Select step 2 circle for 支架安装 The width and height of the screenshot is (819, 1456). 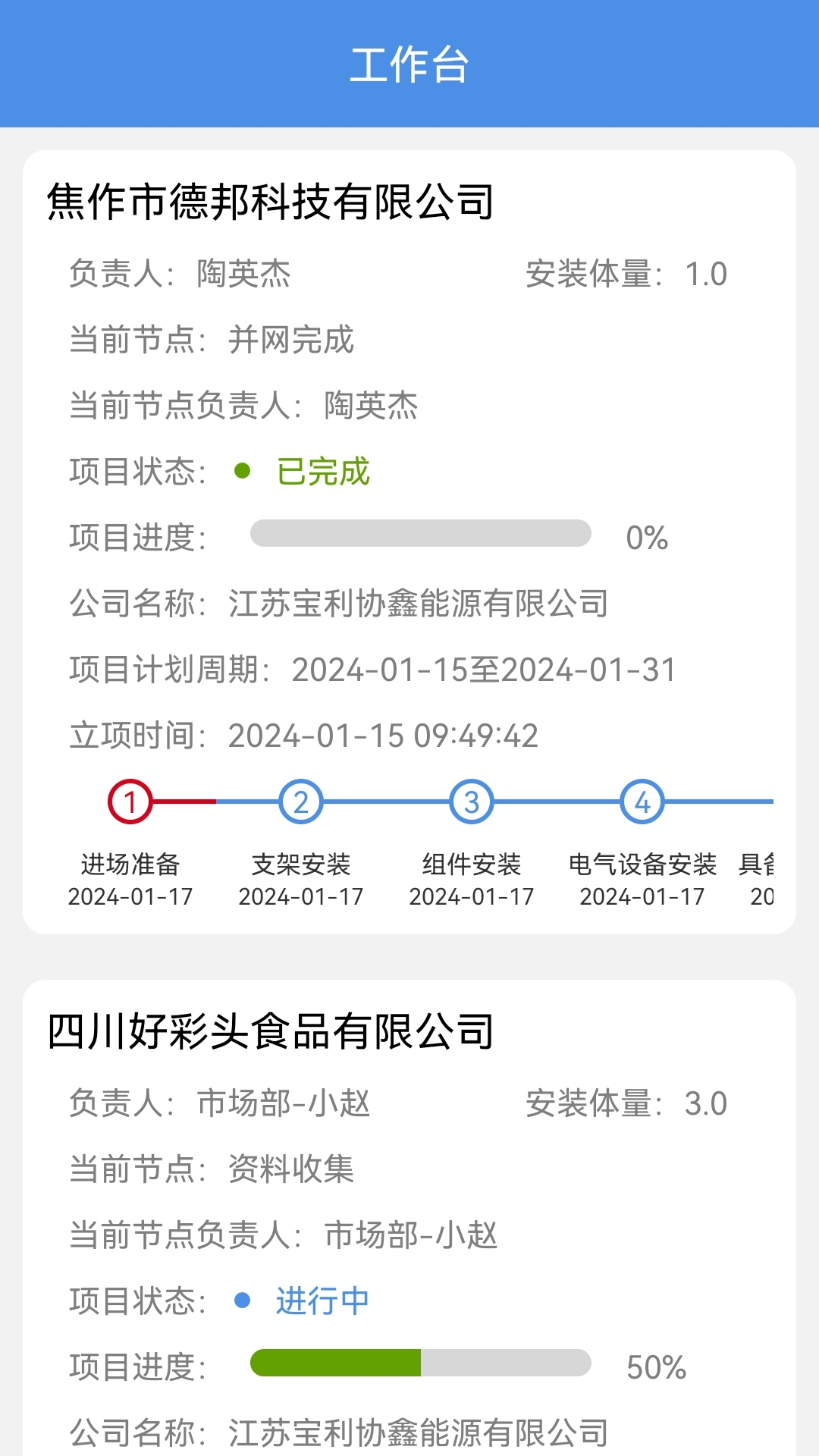pos(301,802)
